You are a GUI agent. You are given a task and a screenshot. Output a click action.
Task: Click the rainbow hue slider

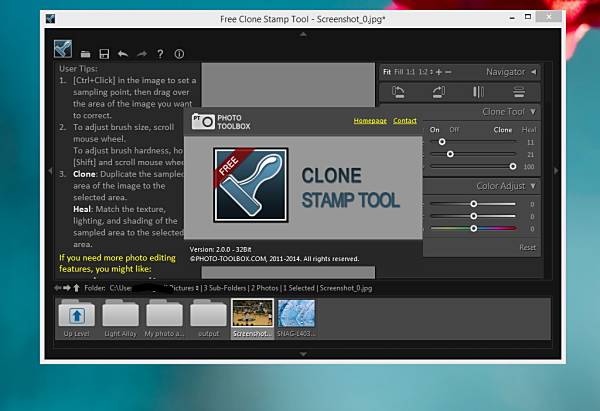(x=473, y=228)
